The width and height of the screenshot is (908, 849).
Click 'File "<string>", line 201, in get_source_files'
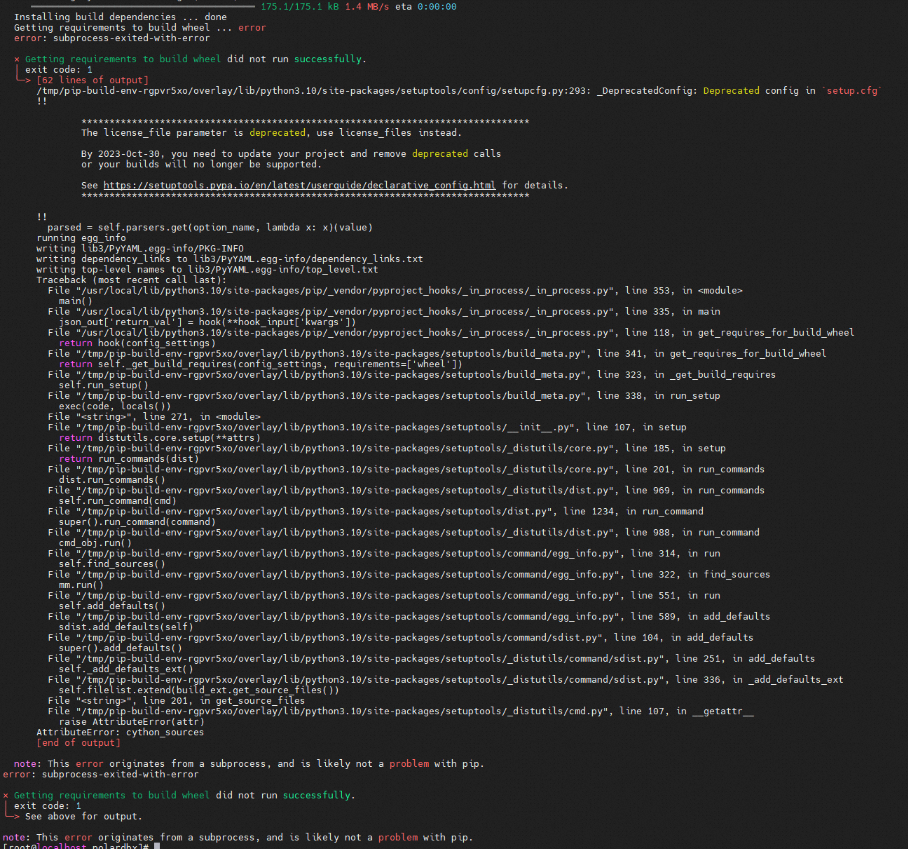[176, 701]
